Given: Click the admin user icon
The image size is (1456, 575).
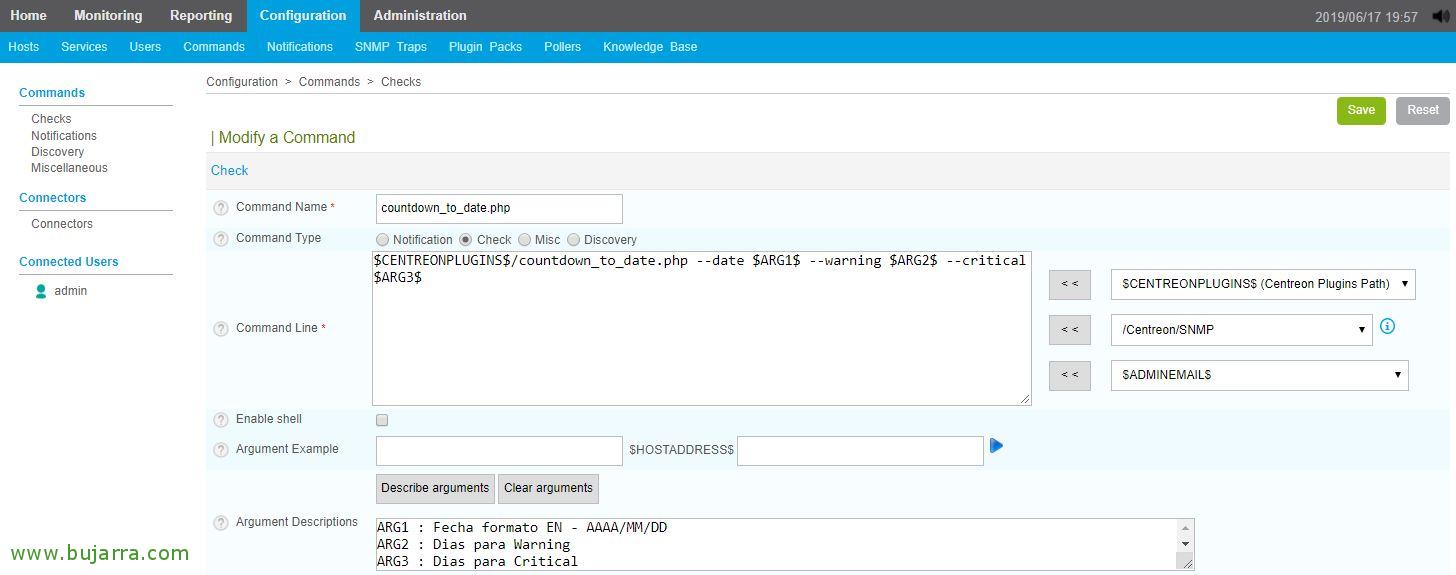Looking at the screenshot, I should tap(41, 291).
